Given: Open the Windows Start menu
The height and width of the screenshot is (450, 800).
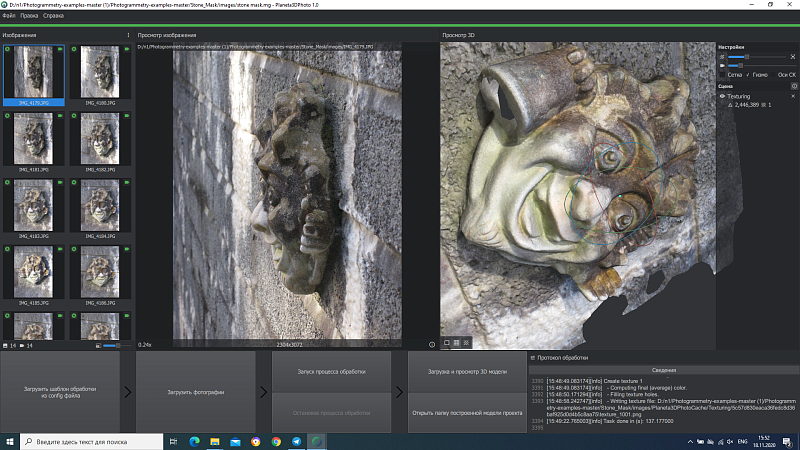Looking at the screenshot, I should coord(10,441).
